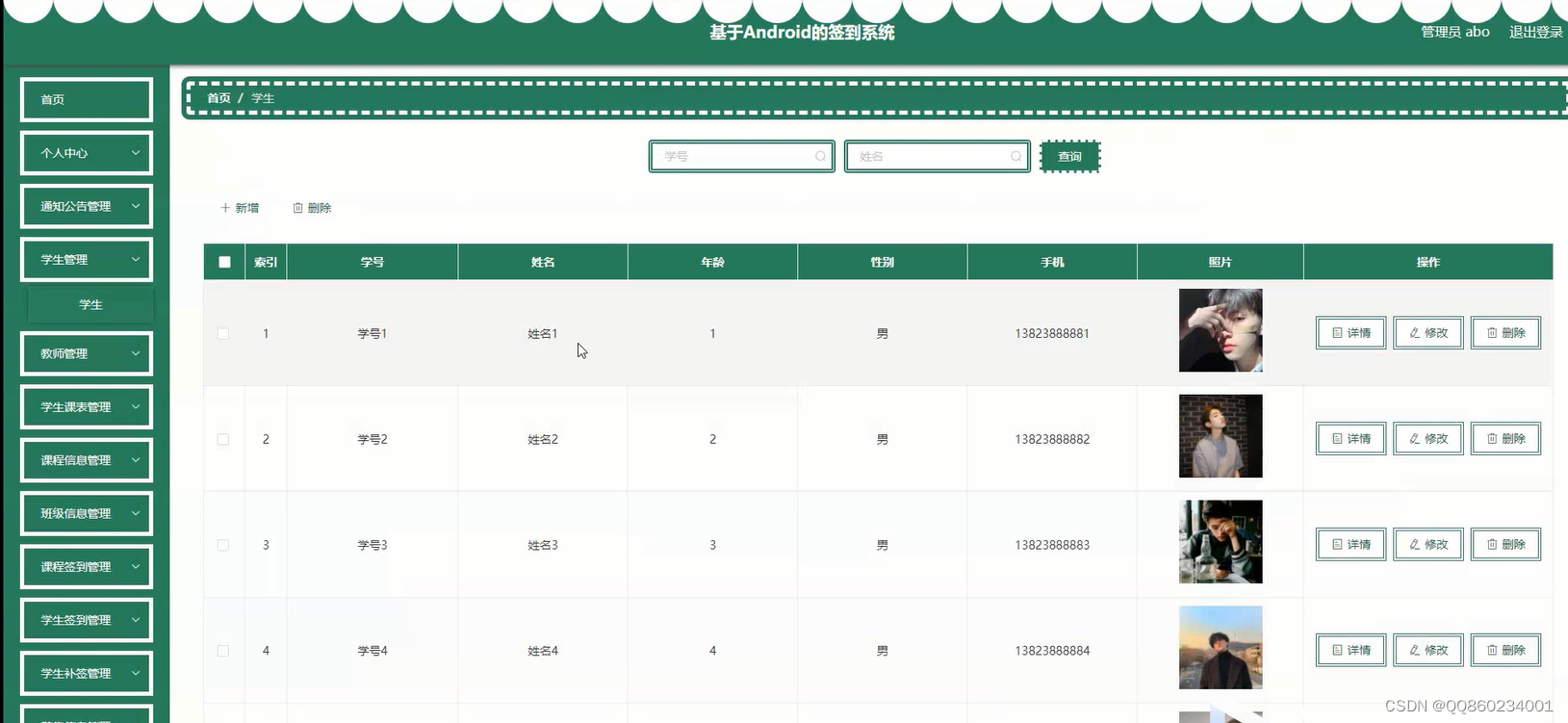The width and height of the screenshot is (1568, 723).
Task: Click the toolbar 删除 batch delete button
Action: [312, 208]
